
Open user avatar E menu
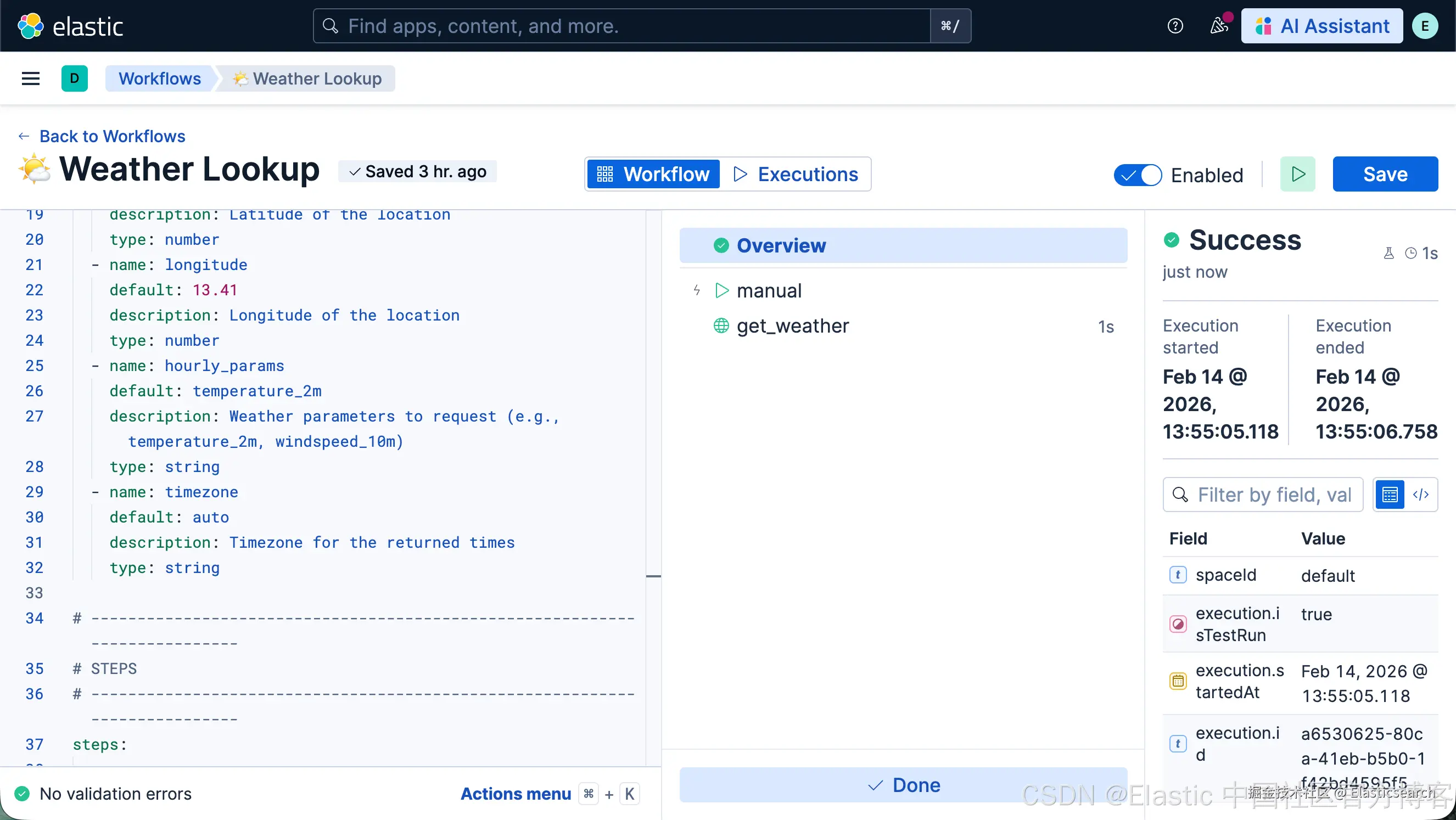(1425, 26)
